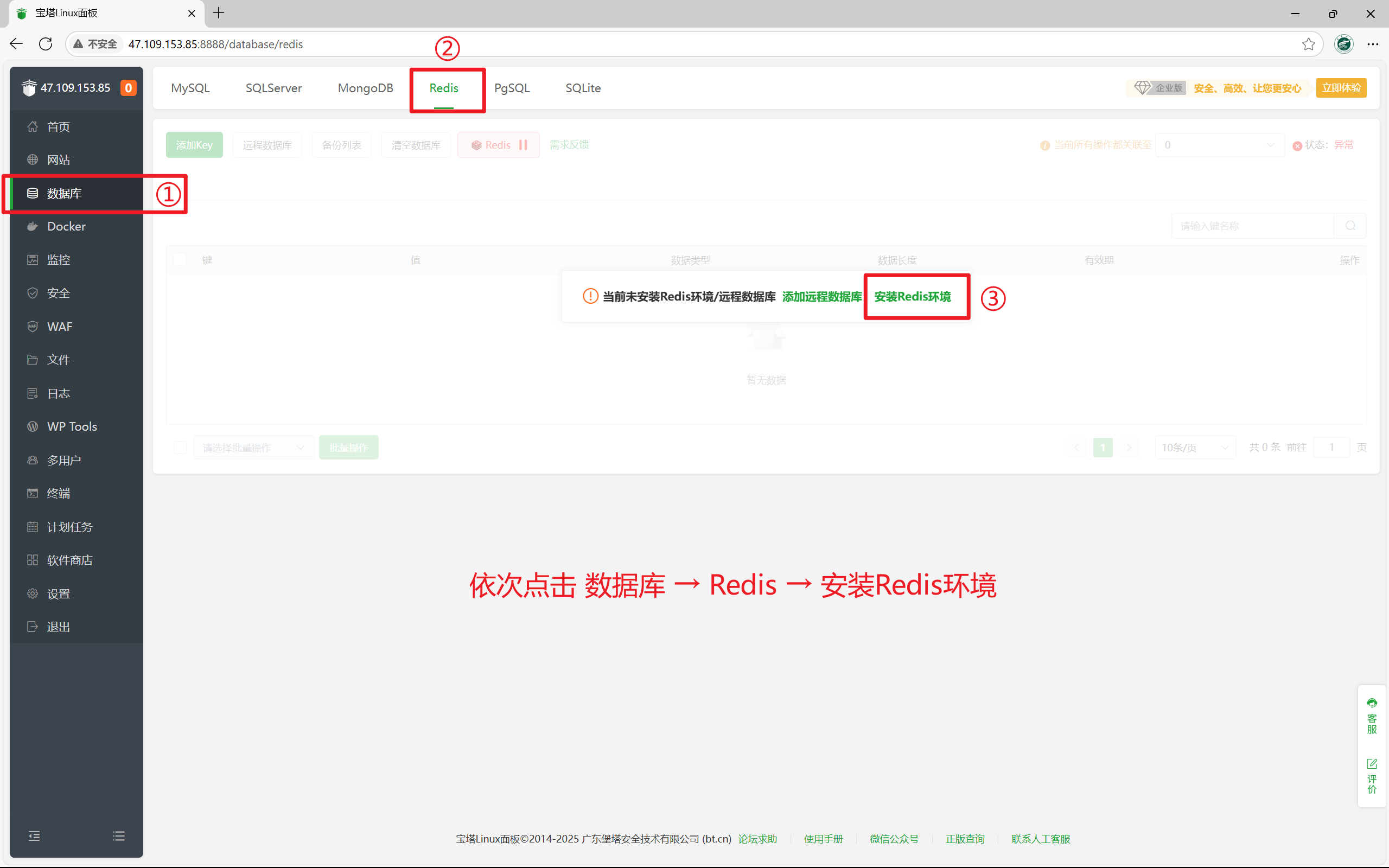Click the settings (设置) gear icon
The width and height of the screenshot is (1389, 868).
[33, 593]
